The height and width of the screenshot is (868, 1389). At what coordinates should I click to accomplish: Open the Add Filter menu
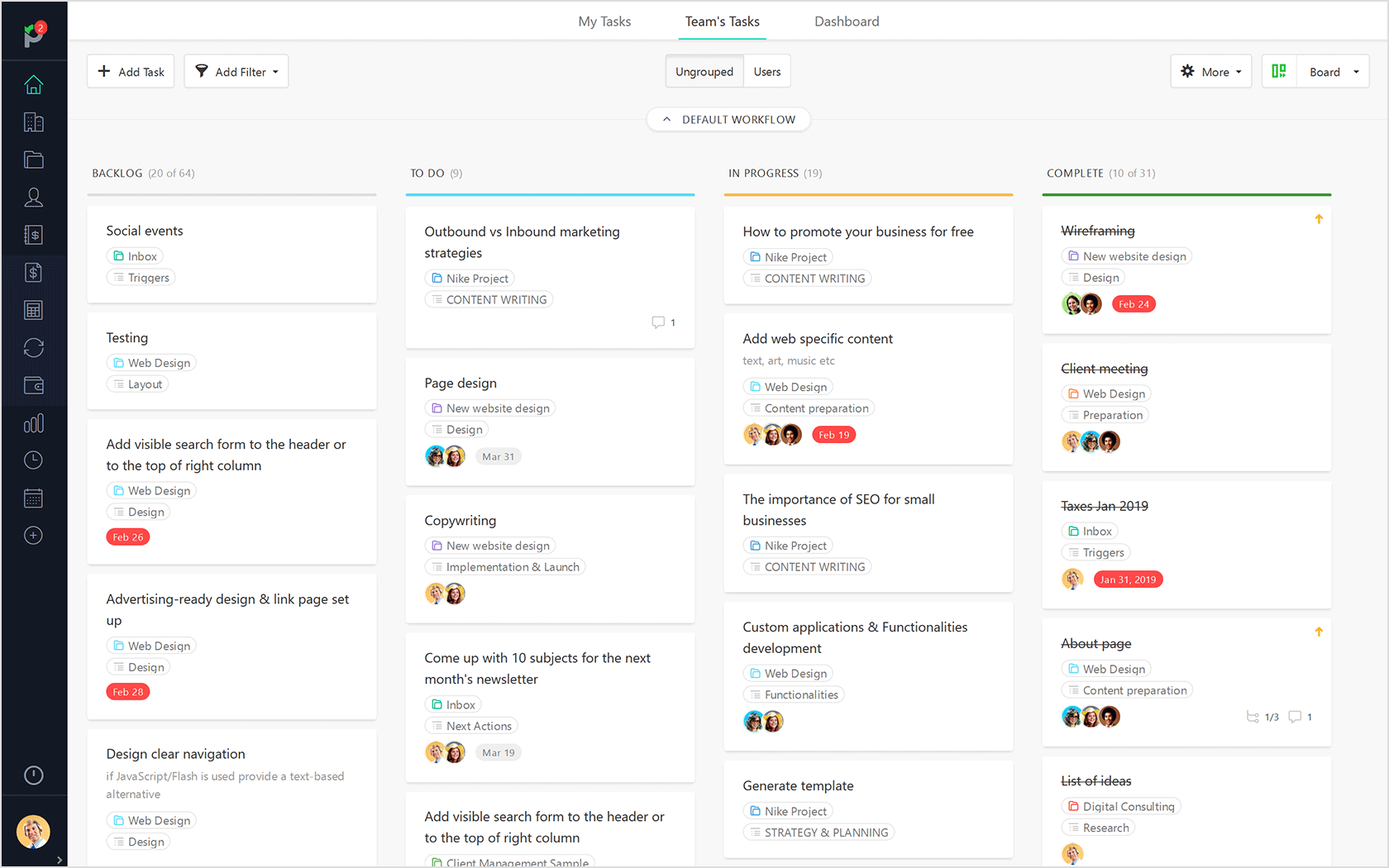click(x=236, y=71)
